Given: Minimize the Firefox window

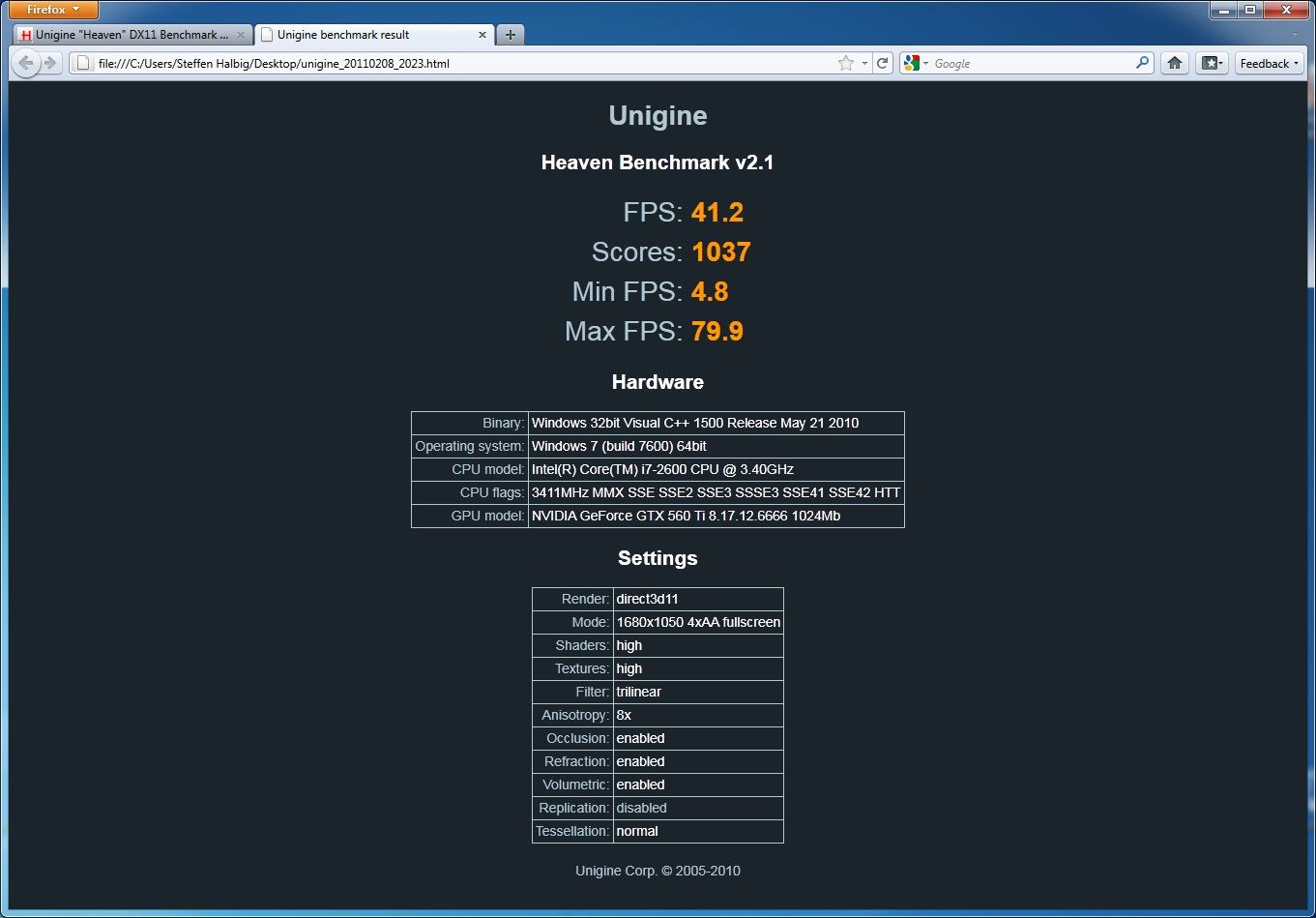Looking at the screenshot, I should coord(1223,10).
